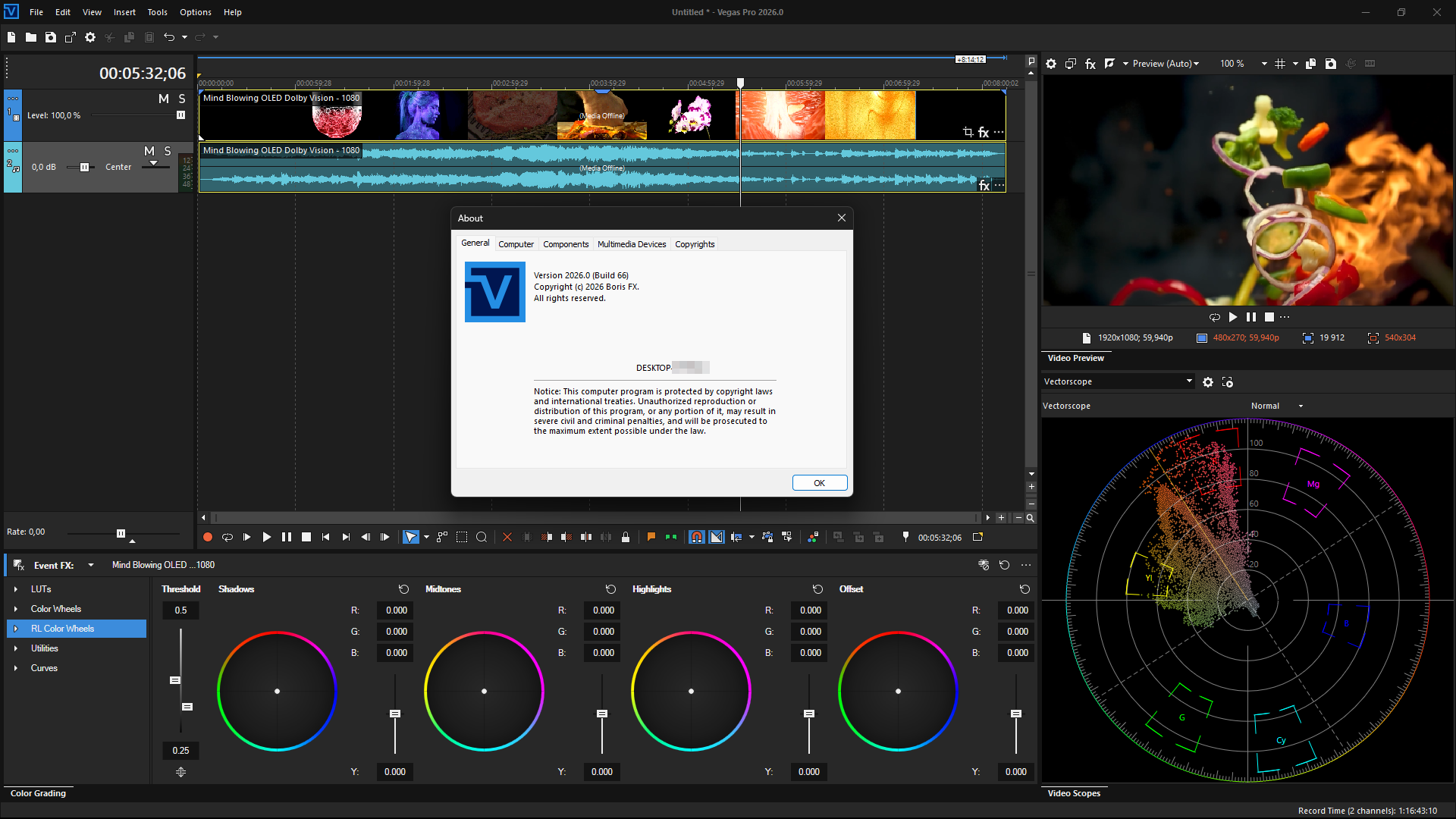Image resolution: width=1456 pixels, height=819 pixels.
Task: Open the Vectorscope scope type dropdown
Action: [1119, 381]
